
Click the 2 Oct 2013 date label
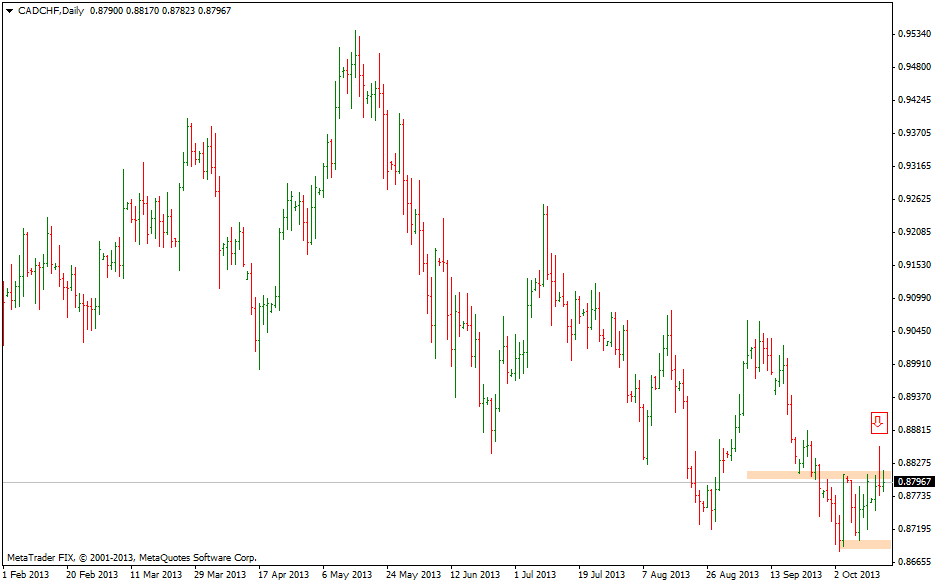pos(857,575)
